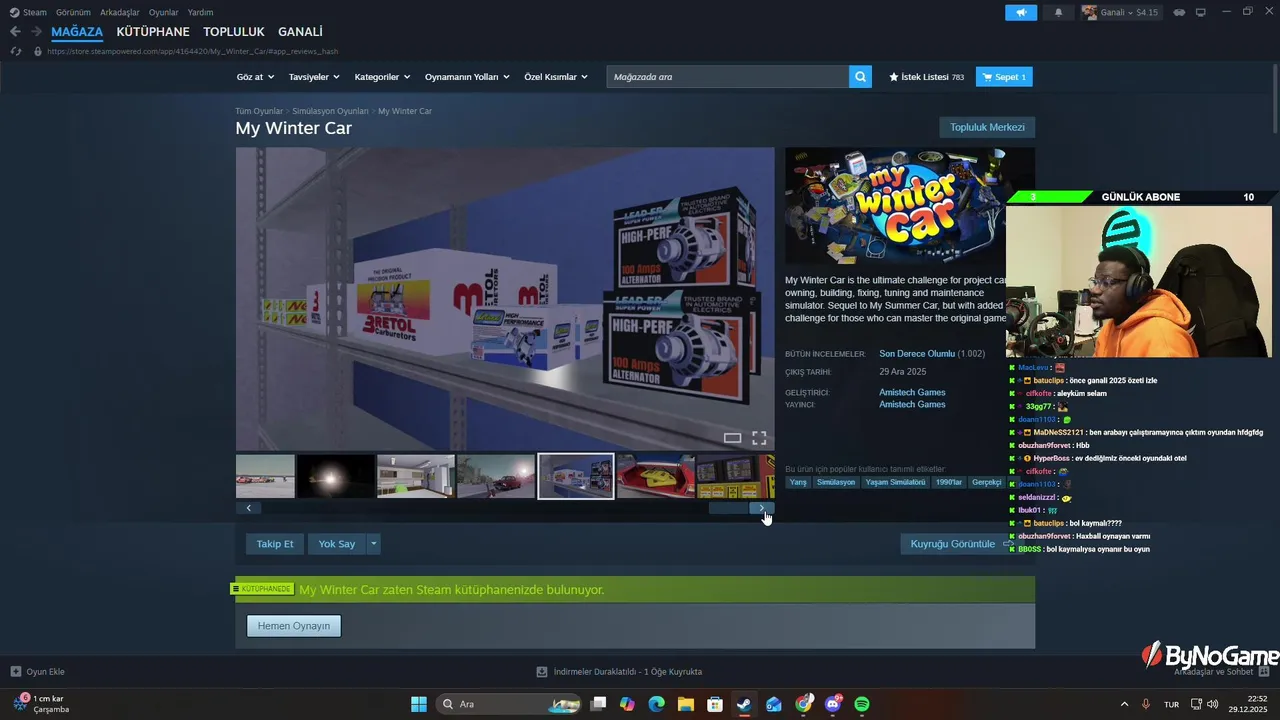1280x720 pixels.
Task: Open Spotify from taskbar
Action: [862, 704]
